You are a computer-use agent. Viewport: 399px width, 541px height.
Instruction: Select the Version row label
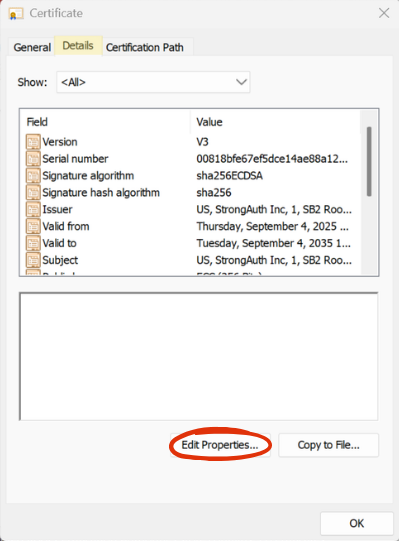click(60, 142)
